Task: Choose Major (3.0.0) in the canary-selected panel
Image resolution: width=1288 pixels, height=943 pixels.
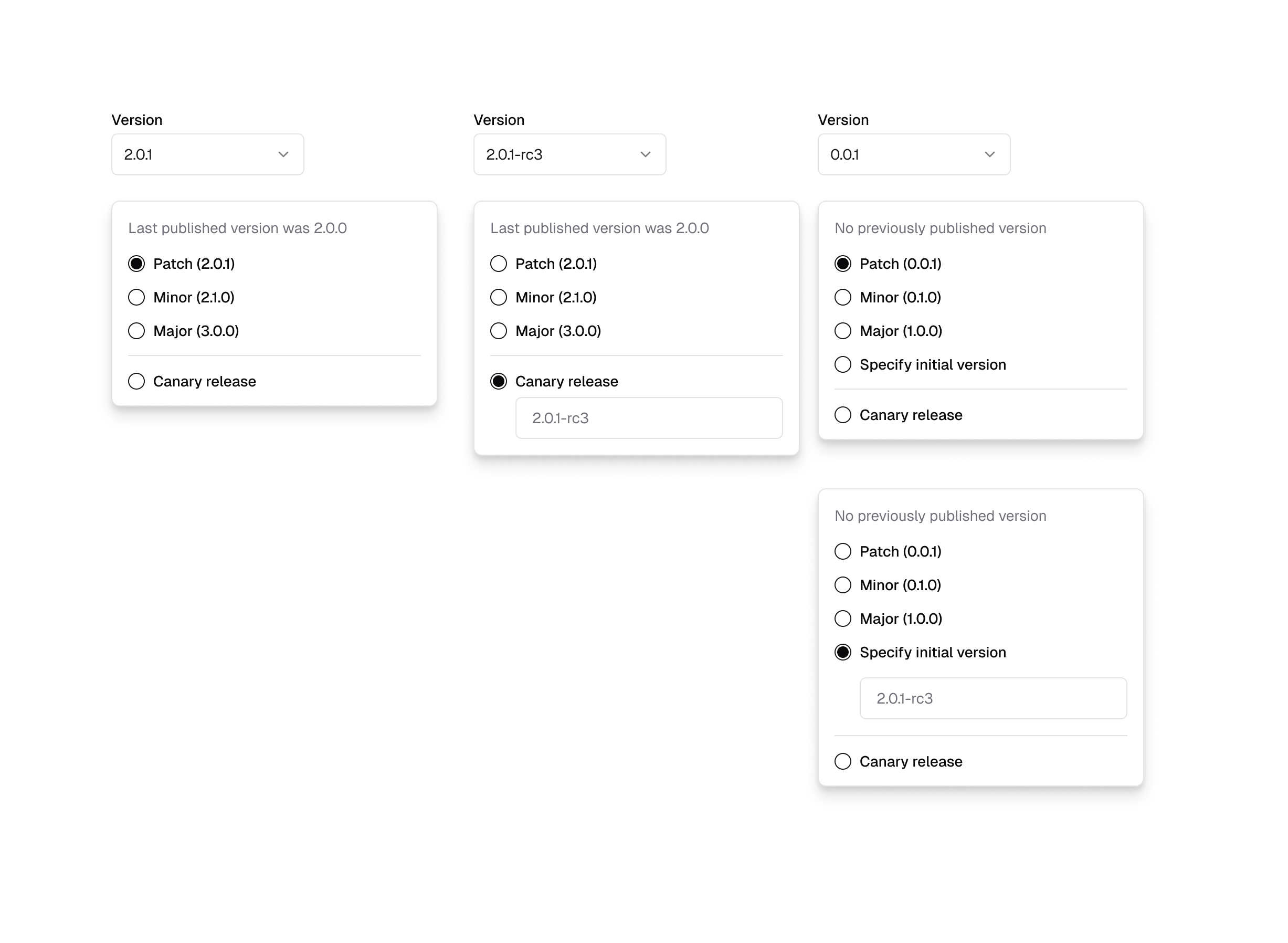Action: click(498, 331)
